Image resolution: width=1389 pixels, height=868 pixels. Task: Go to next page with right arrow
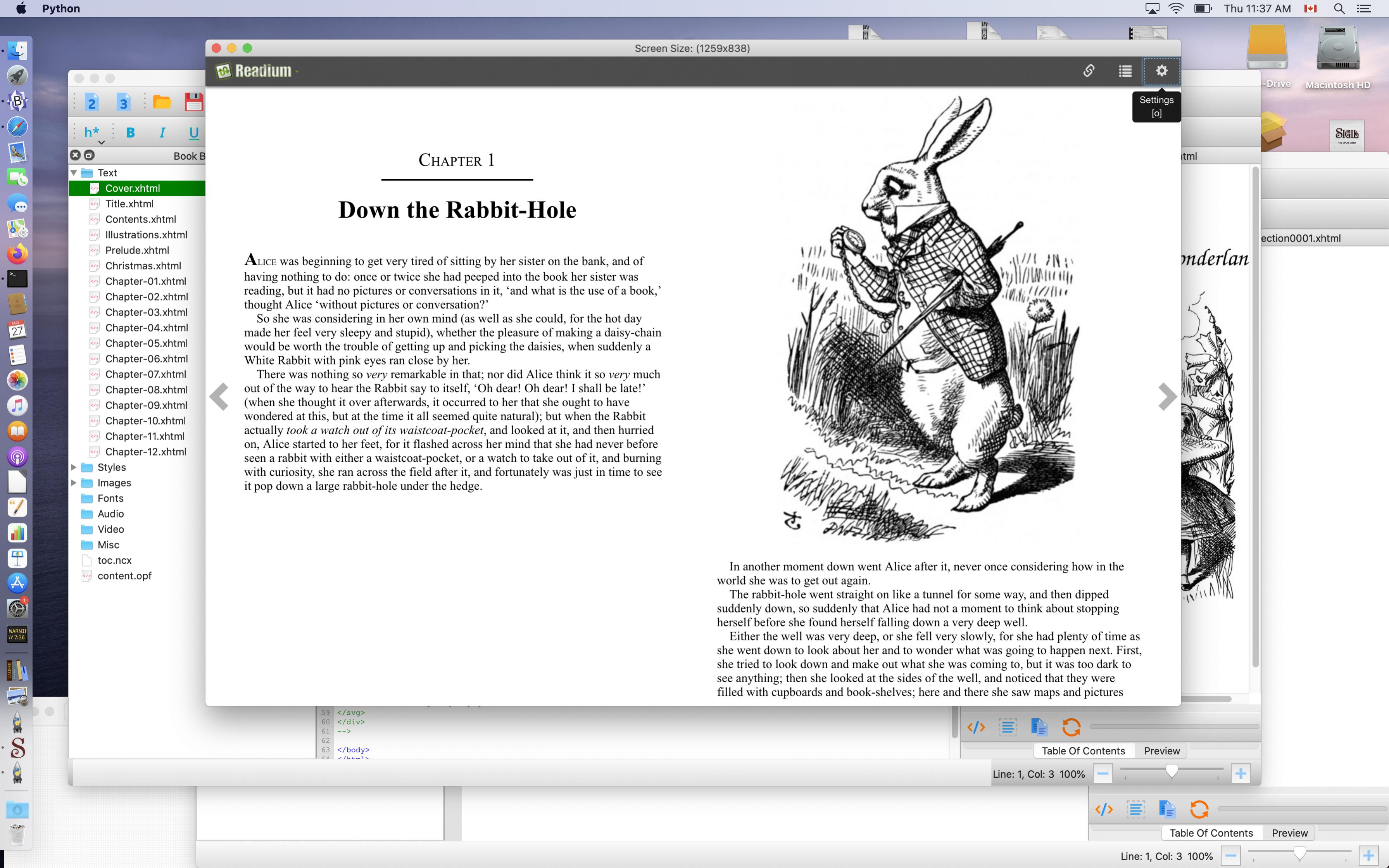tap(1167, 396)
